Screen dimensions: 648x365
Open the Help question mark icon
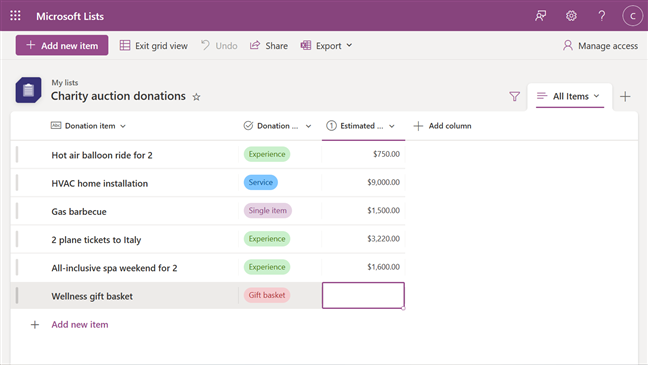602,16
